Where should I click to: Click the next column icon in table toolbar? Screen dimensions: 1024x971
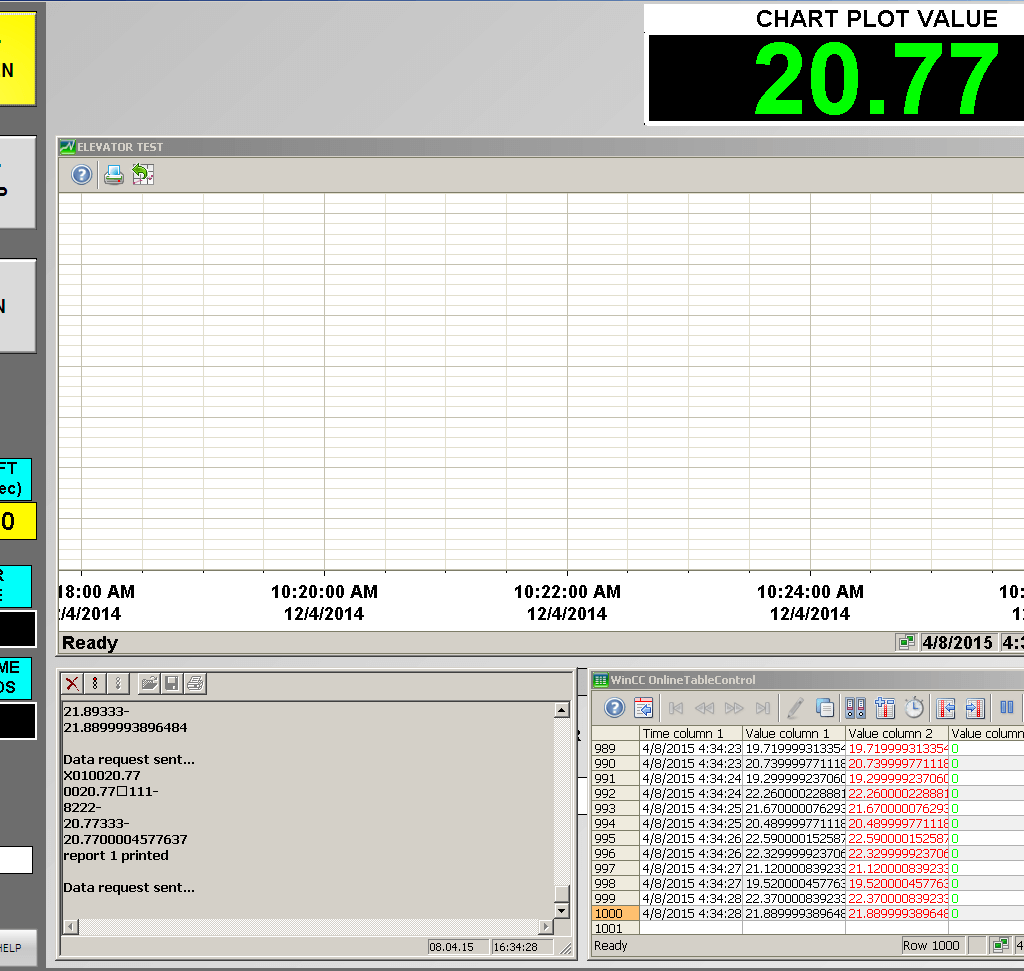[x=975, y=708]
